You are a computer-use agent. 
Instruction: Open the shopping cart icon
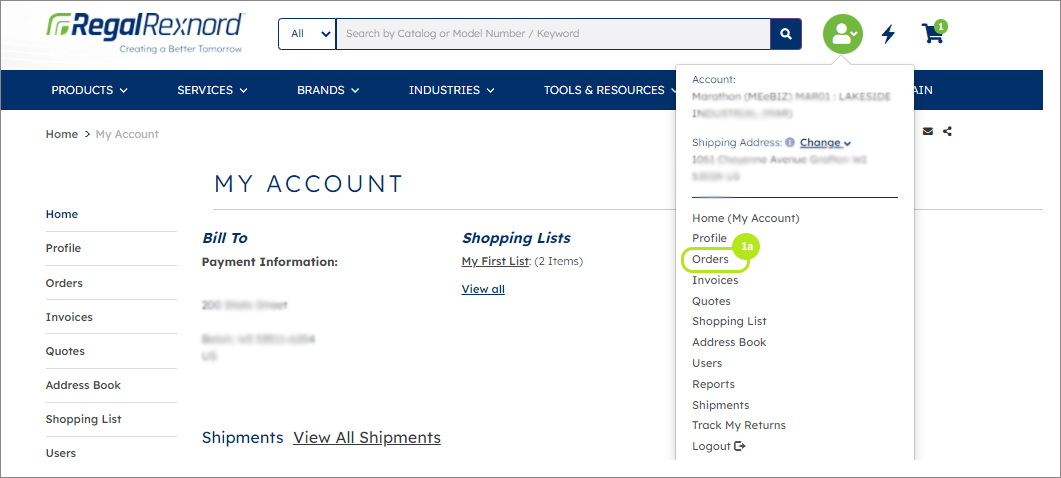tap(933, 33)
